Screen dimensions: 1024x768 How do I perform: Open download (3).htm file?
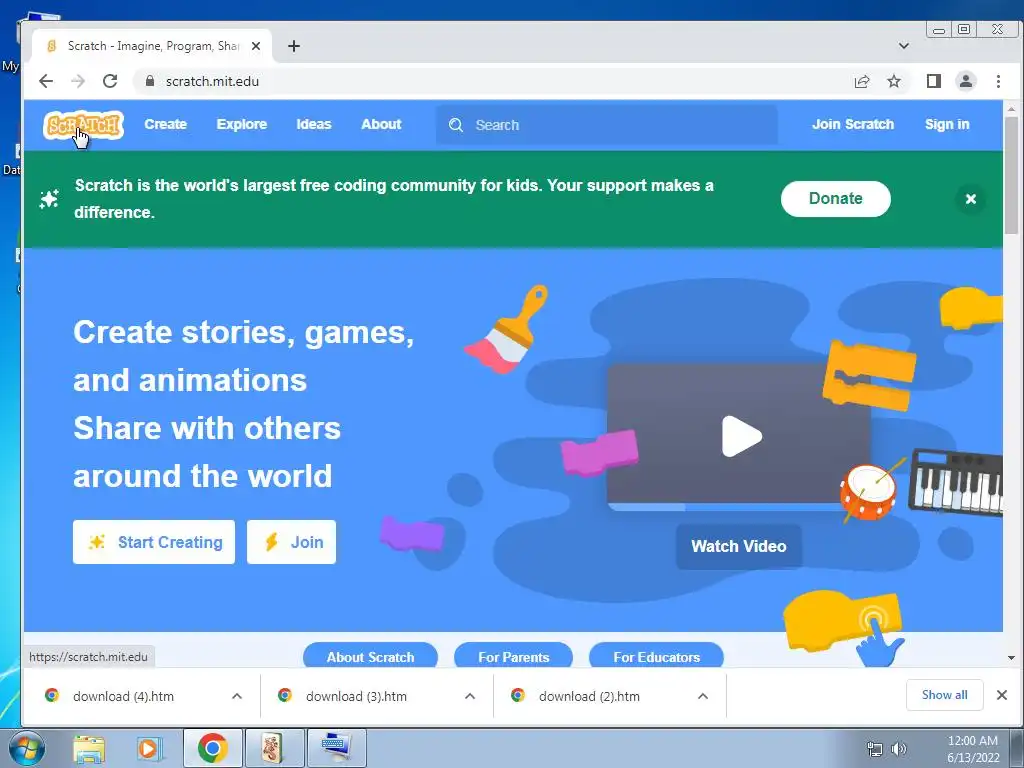click(357, 696)
